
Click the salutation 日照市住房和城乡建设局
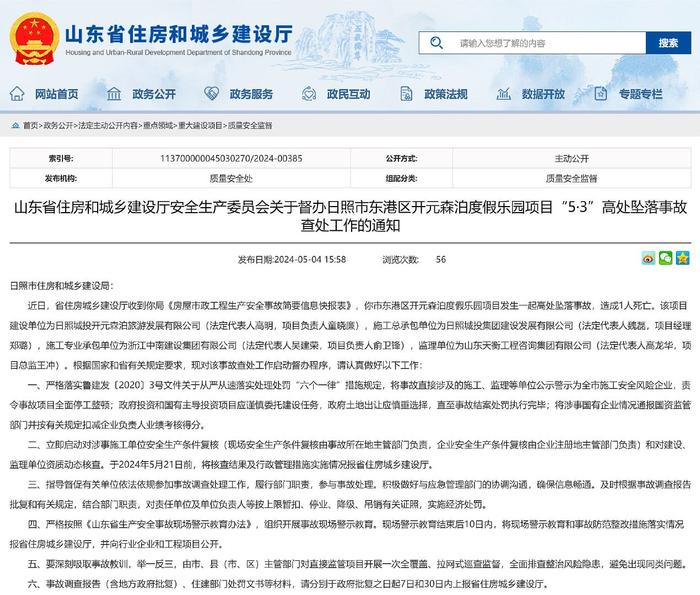tap(62, 286)
